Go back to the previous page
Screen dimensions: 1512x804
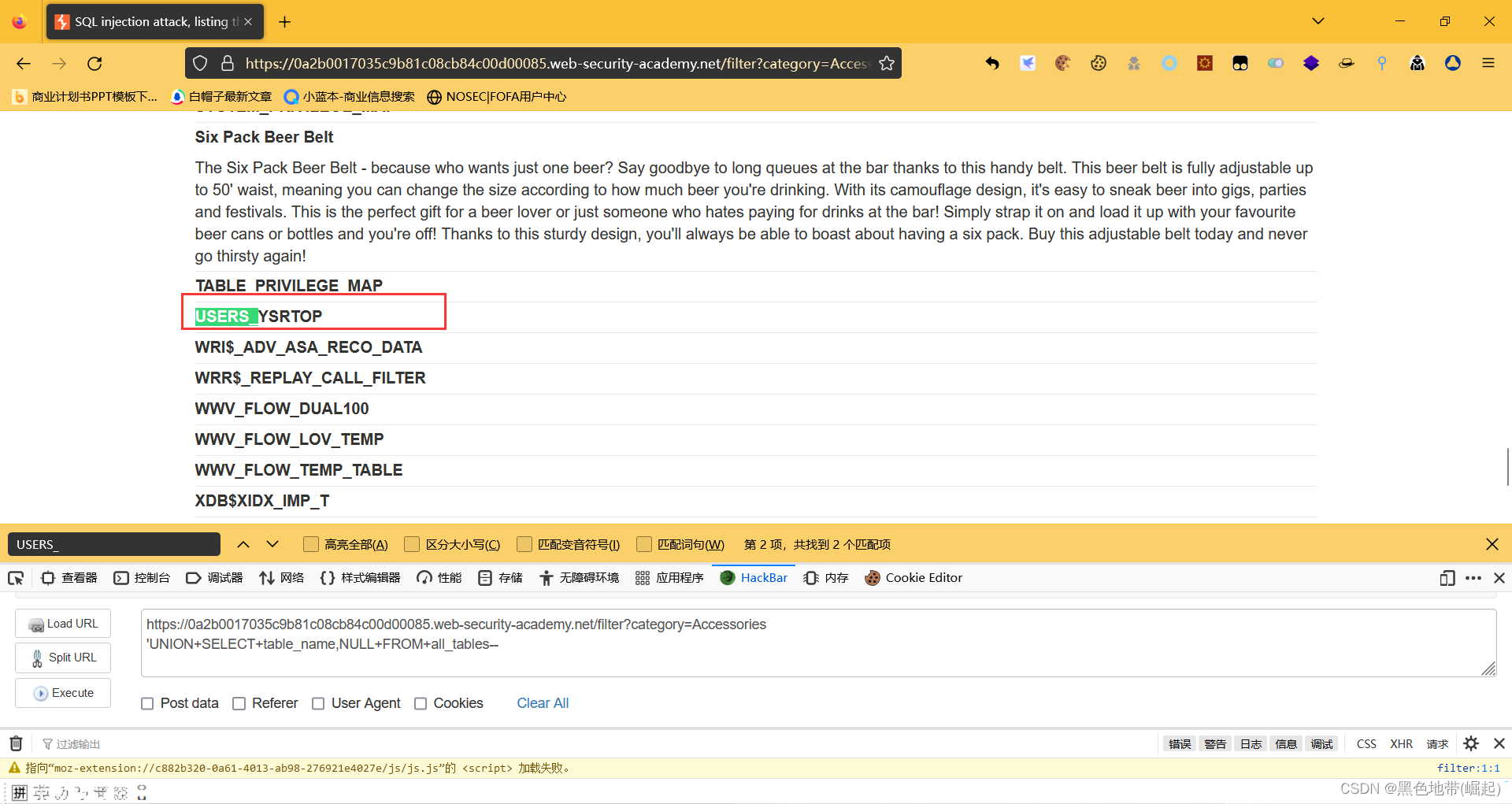coord(24,64)
